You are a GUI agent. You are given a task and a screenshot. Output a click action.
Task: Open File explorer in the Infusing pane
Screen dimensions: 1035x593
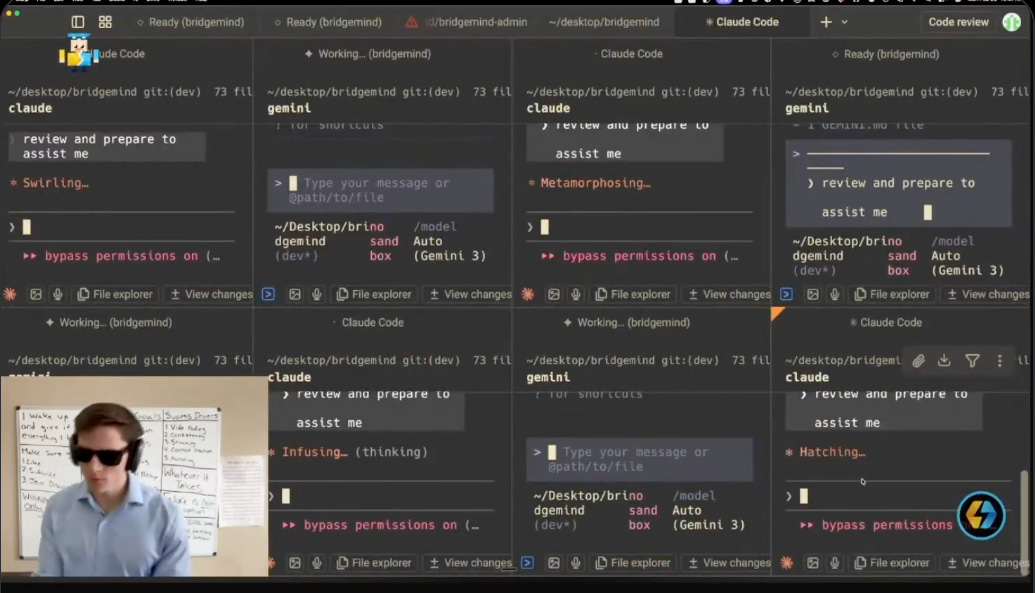[374, 563]
